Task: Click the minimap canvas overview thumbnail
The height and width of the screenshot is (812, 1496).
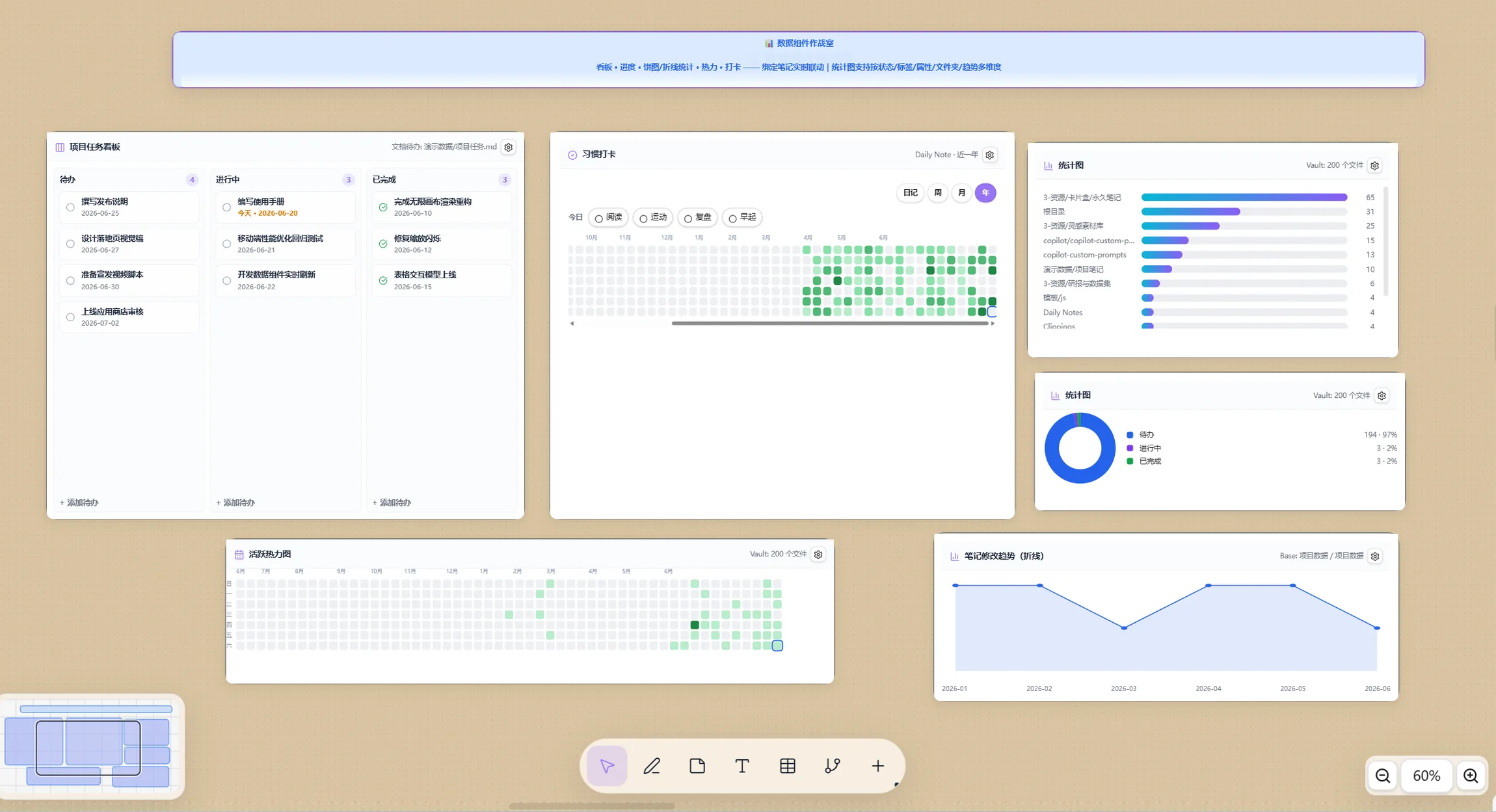Action: pyautogui.click(x=92, y=746)
